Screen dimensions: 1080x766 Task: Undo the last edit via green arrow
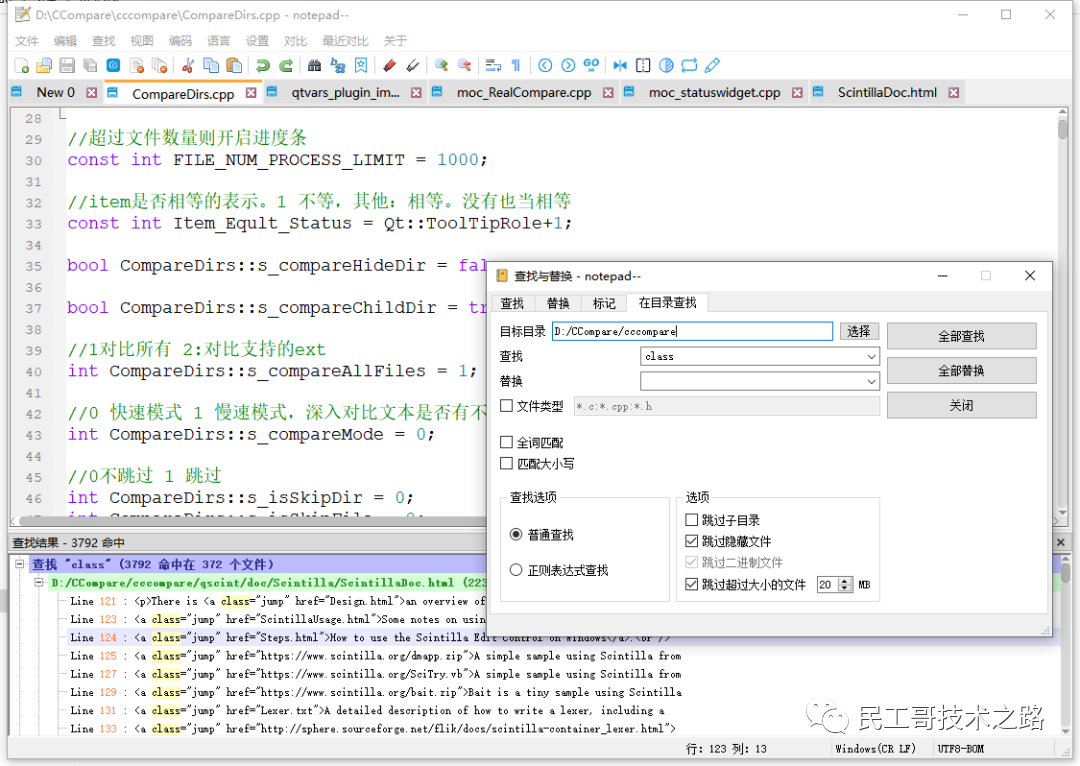tap(262, 65)
